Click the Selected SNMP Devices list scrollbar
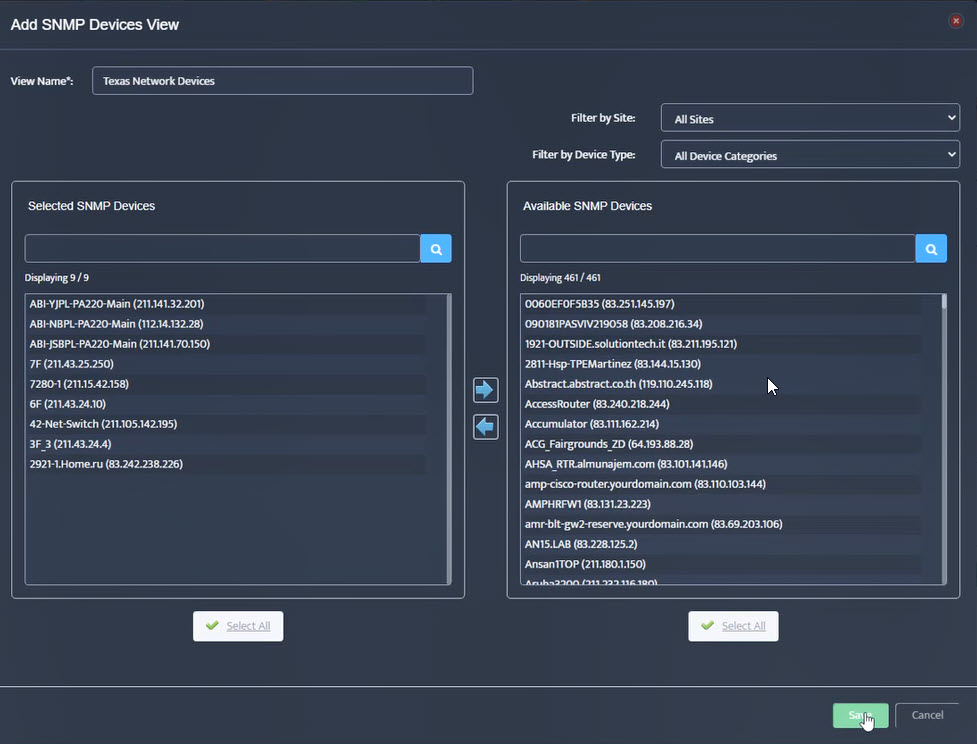977x744 pixels. 448,439
